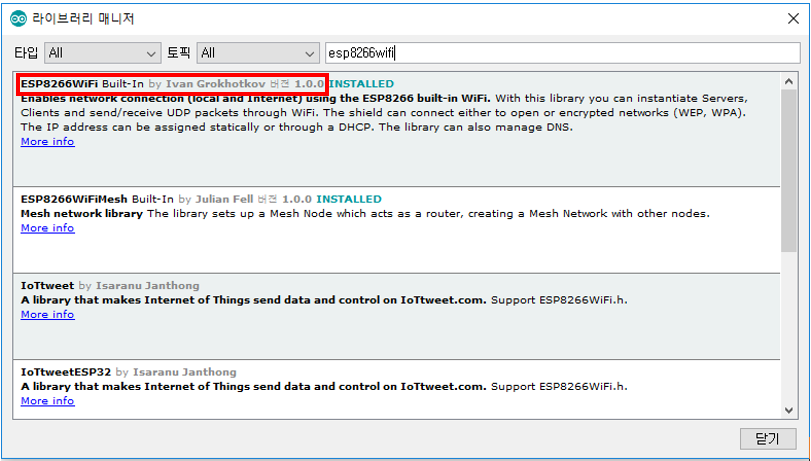The image size is (811, 461).
Task: Click the vertical scrollbar thumb
Action: click(x=789, y=171)
